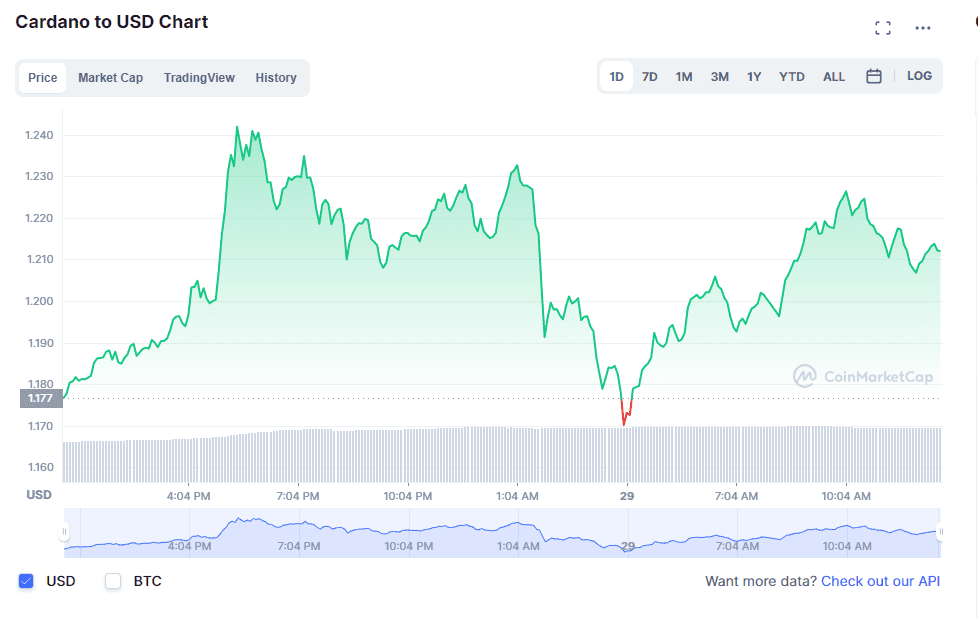Image resolution: width=978 pixels, height=618 pixels.
Task: Click the Check out our API link
Action: coord(881,581)
